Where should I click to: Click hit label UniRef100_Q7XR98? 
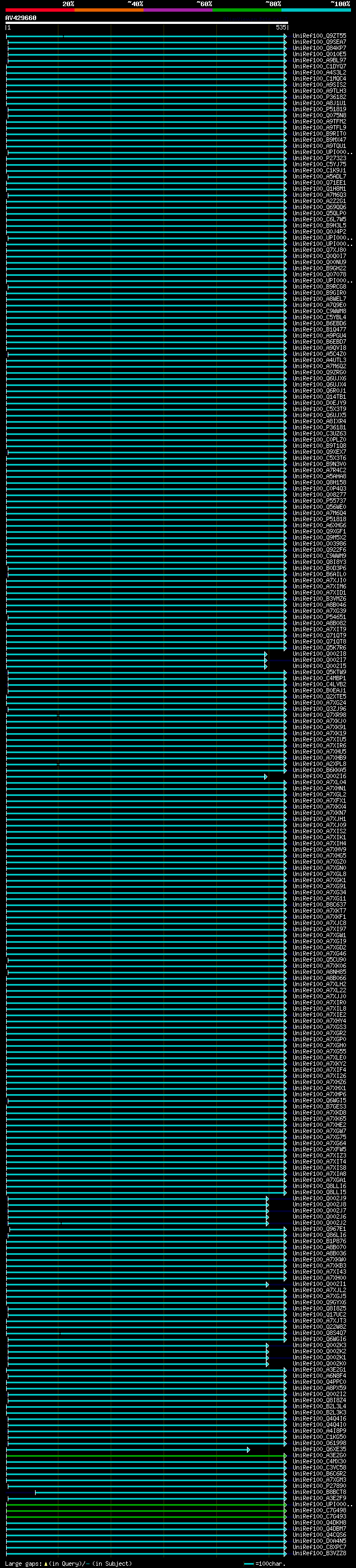coord(319,715)
